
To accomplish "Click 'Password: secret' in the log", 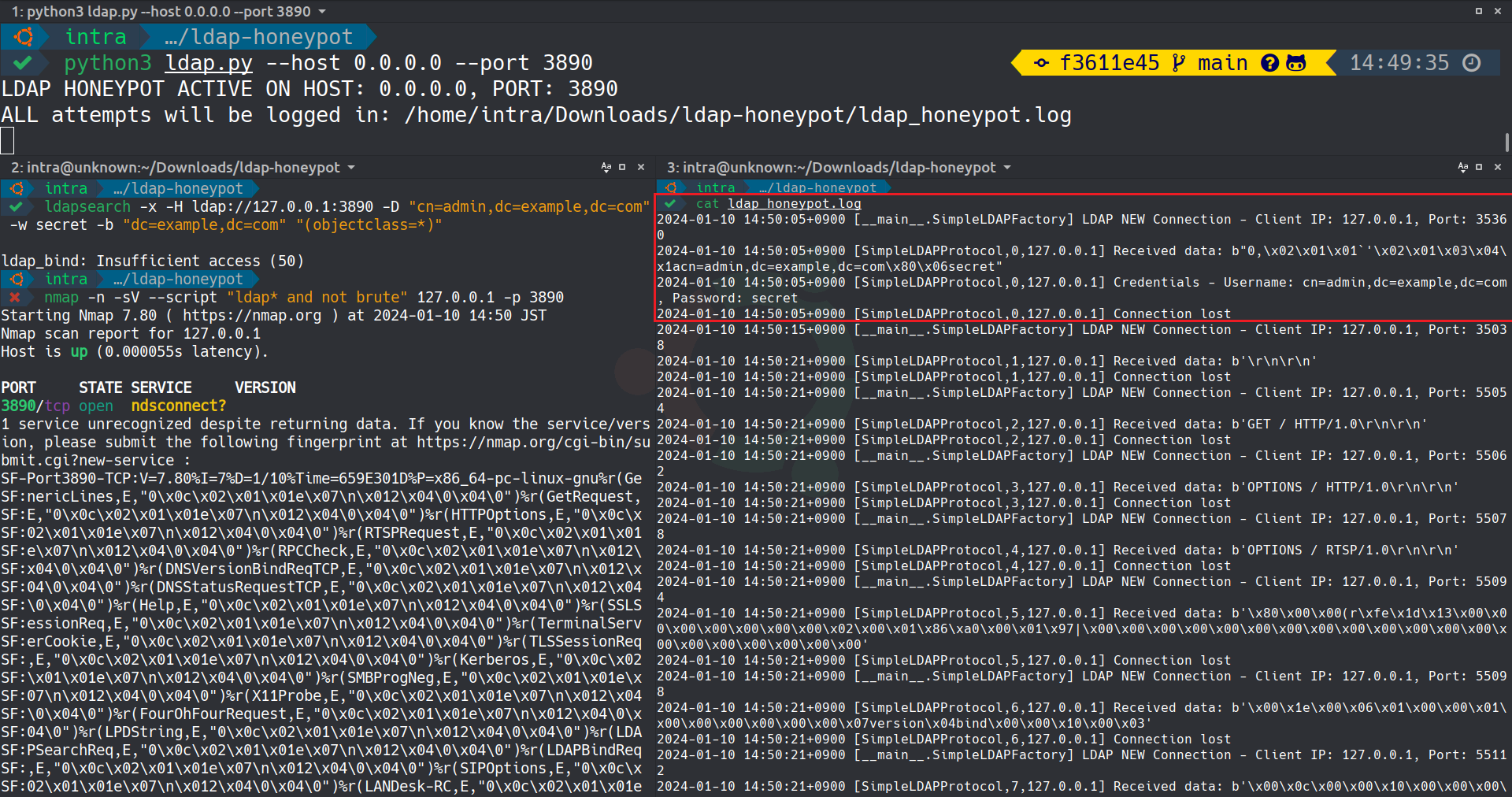I will coord(735,298).
